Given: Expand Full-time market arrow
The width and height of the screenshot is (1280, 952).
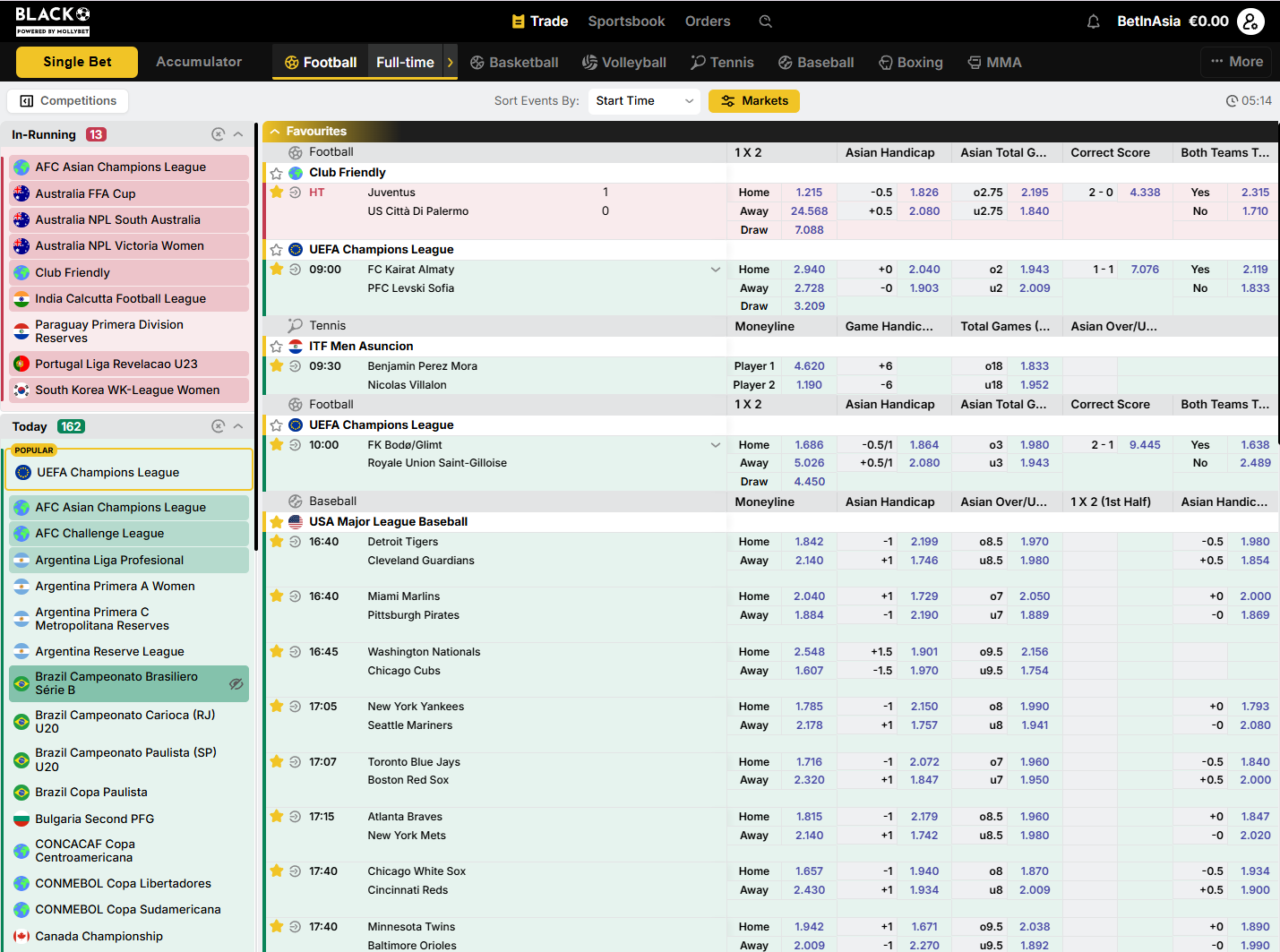Looking at the screenshot, I should [x=450, y=63].
